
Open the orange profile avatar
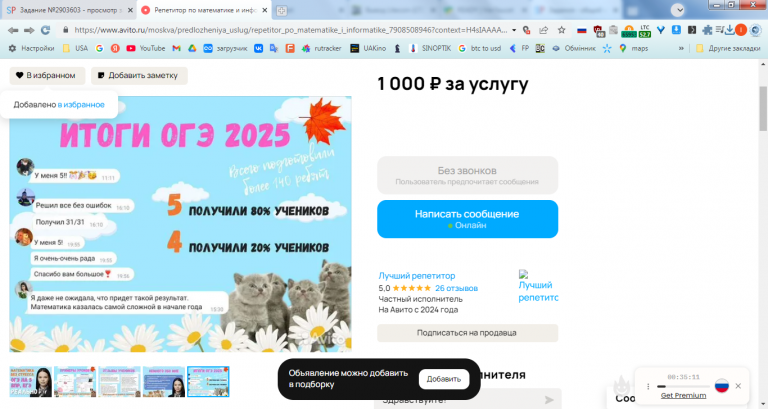tap(741, 30)
